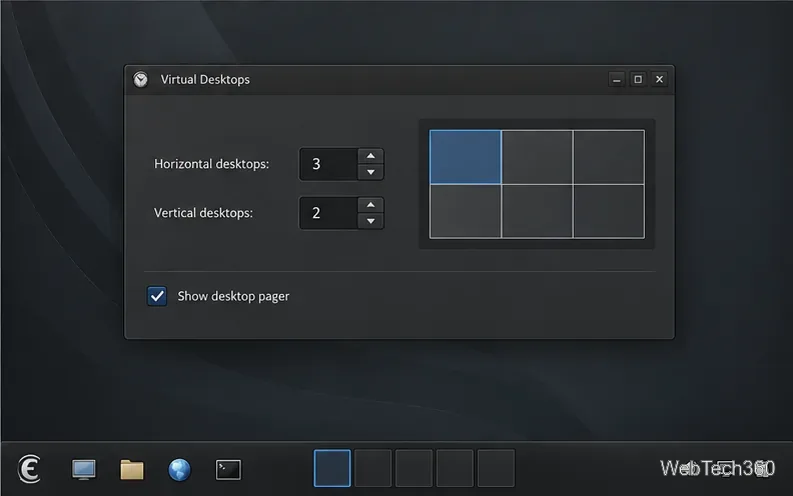793x496 pixels.
Task: Launch the computer monitor icon in taskbar
Action: coord(83,469)
